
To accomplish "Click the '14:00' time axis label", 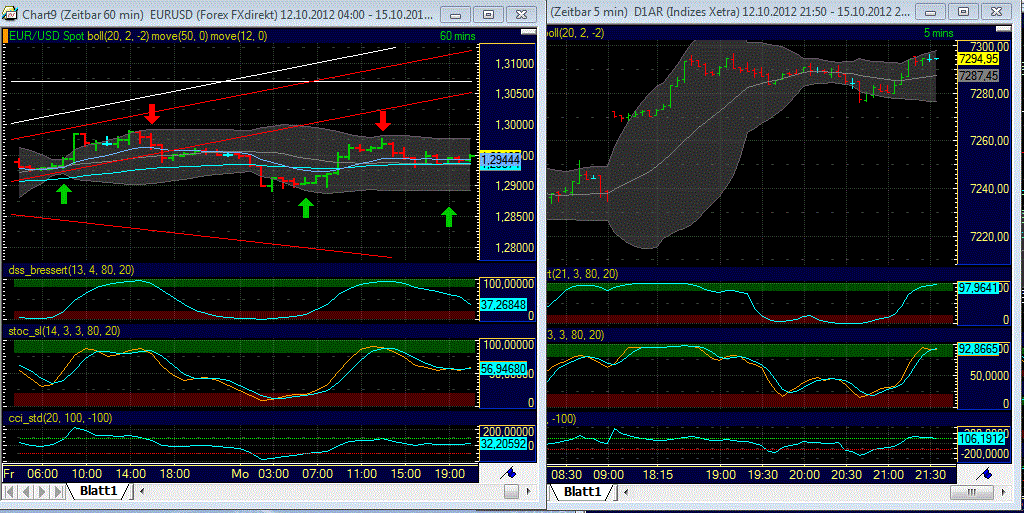I will click(x=131, y=474).
